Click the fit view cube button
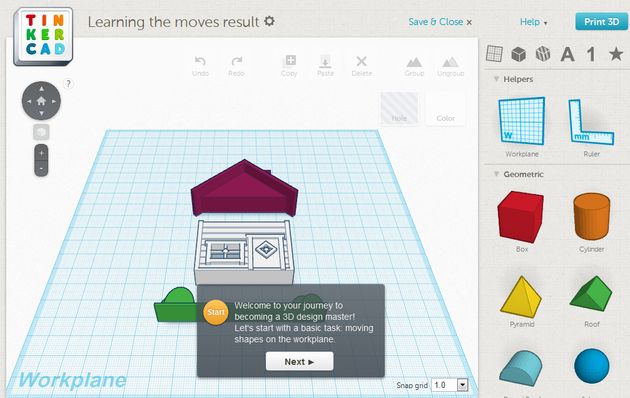Viewport: 630px width, 398px height. tap(41, 132)
